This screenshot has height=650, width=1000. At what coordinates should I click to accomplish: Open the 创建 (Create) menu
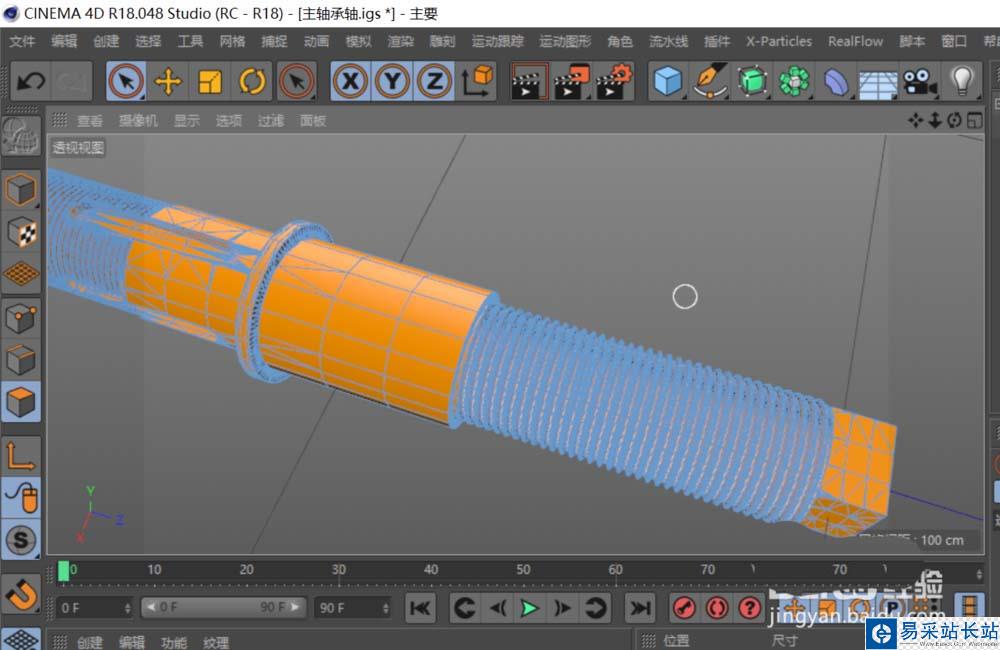click(x=107, y=41)
